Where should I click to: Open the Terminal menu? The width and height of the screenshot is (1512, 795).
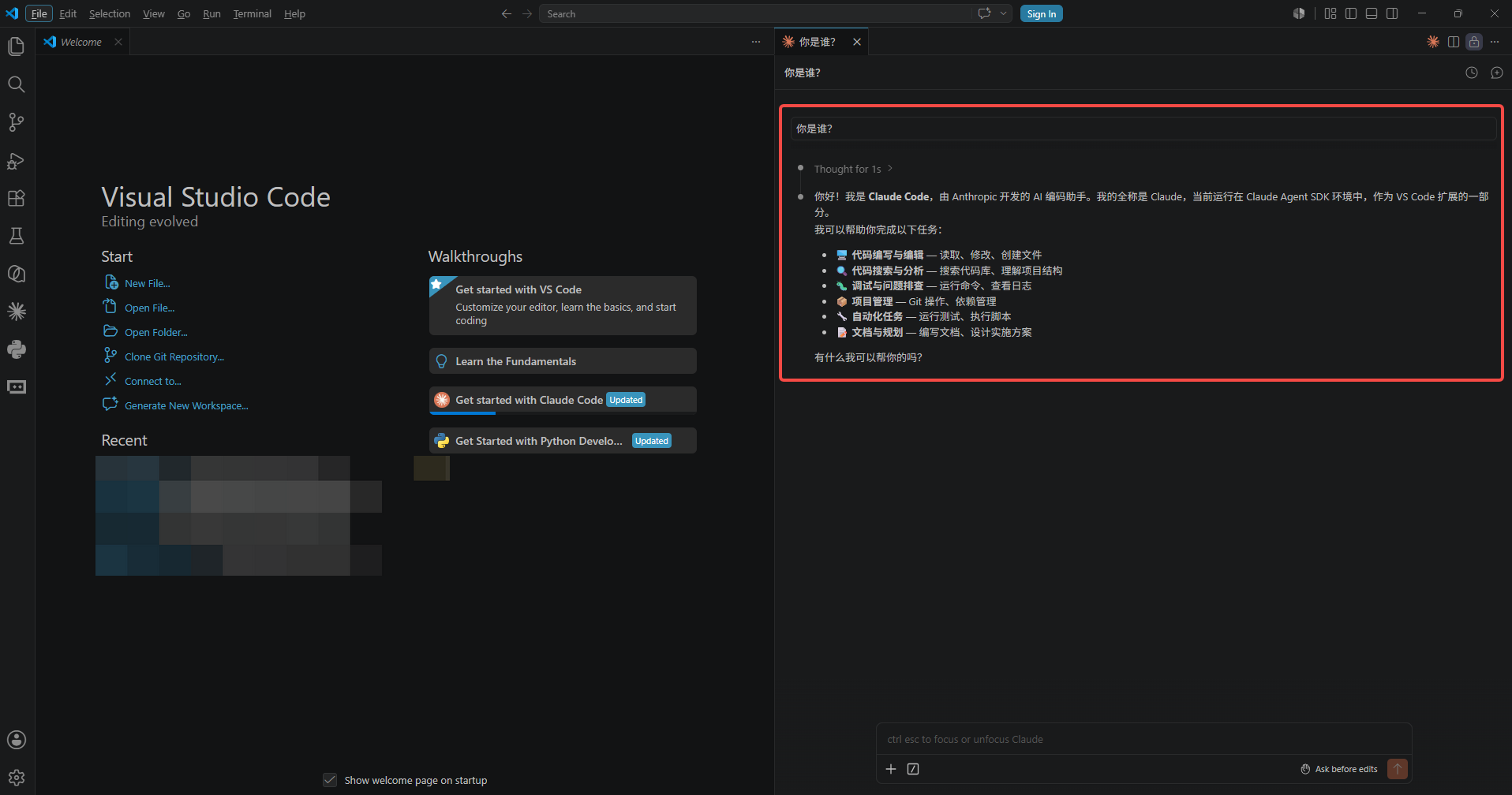point(253,13)
